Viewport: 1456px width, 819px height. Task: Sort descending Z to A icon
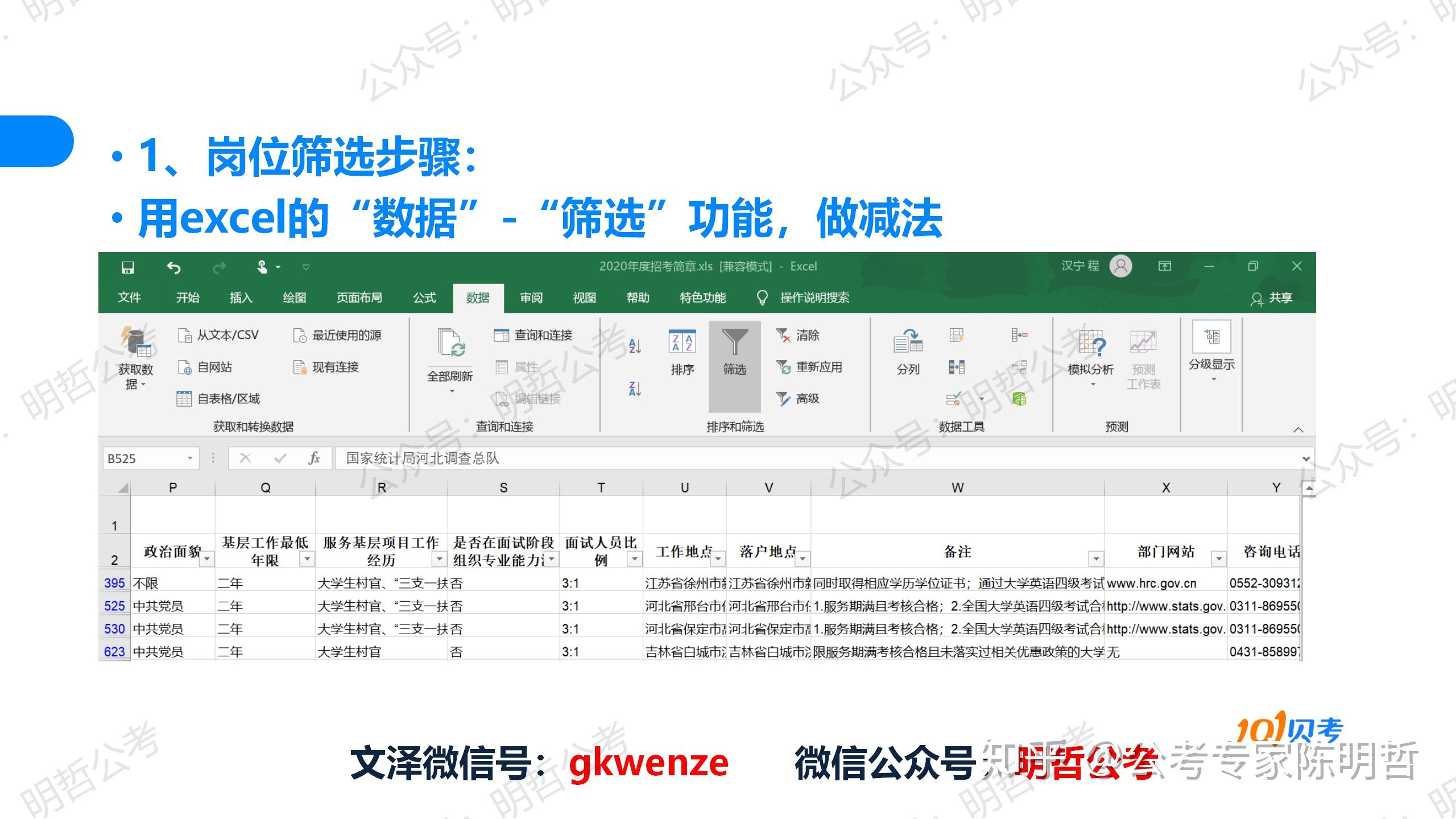(x=635, y=388)
